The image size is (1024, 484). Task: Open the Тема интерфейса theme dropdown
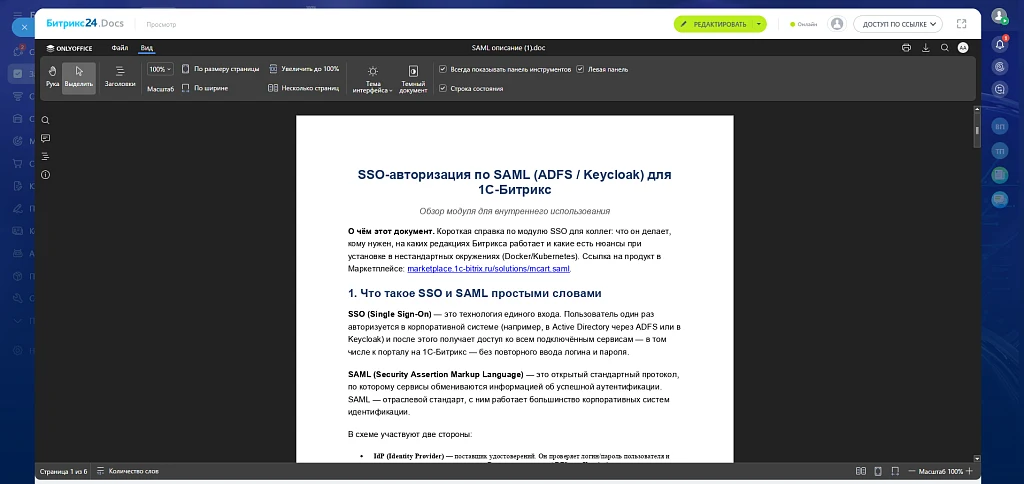point(372,78)
